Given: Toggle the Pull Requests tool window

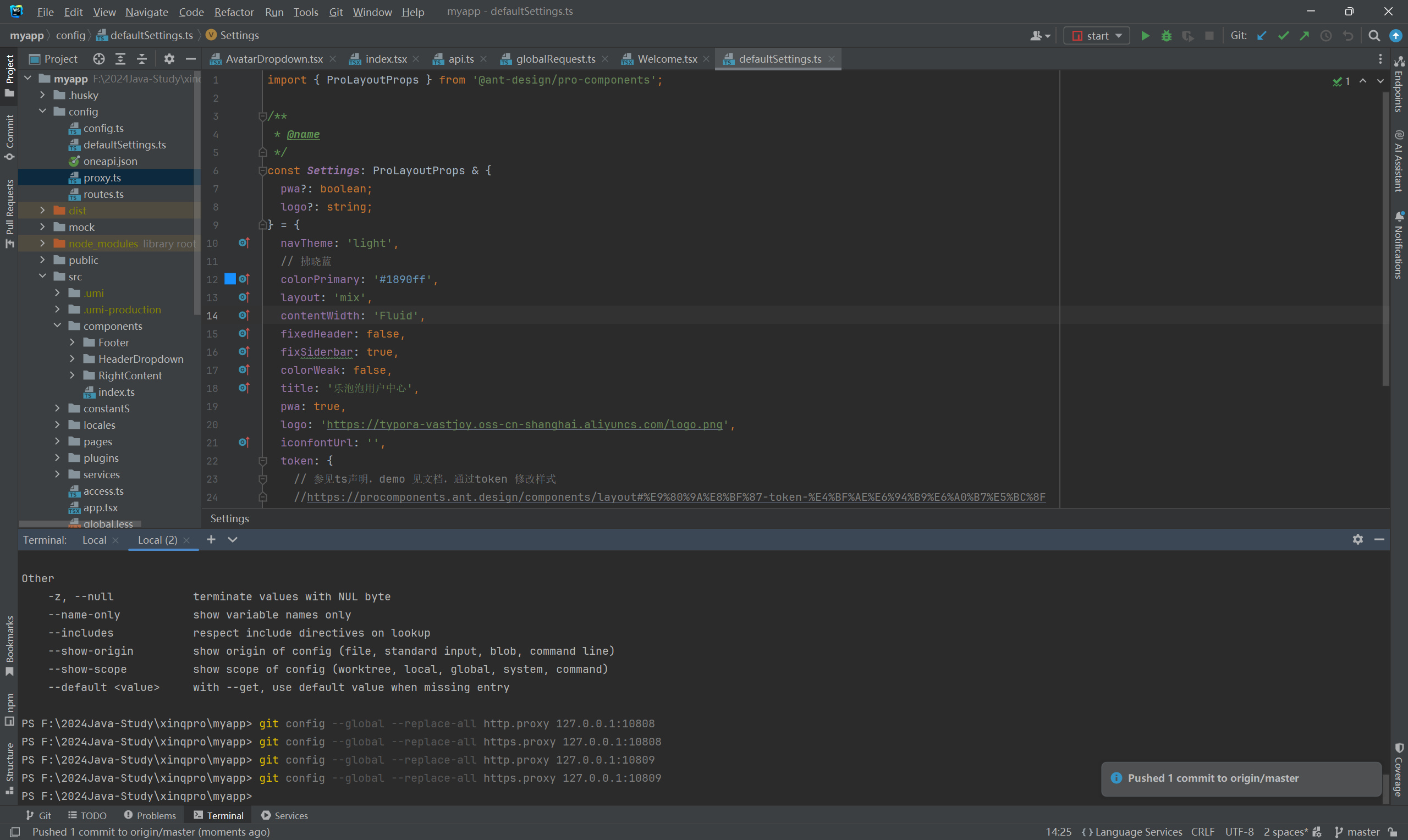Looking at the screenshot, I should pos(9,214).
